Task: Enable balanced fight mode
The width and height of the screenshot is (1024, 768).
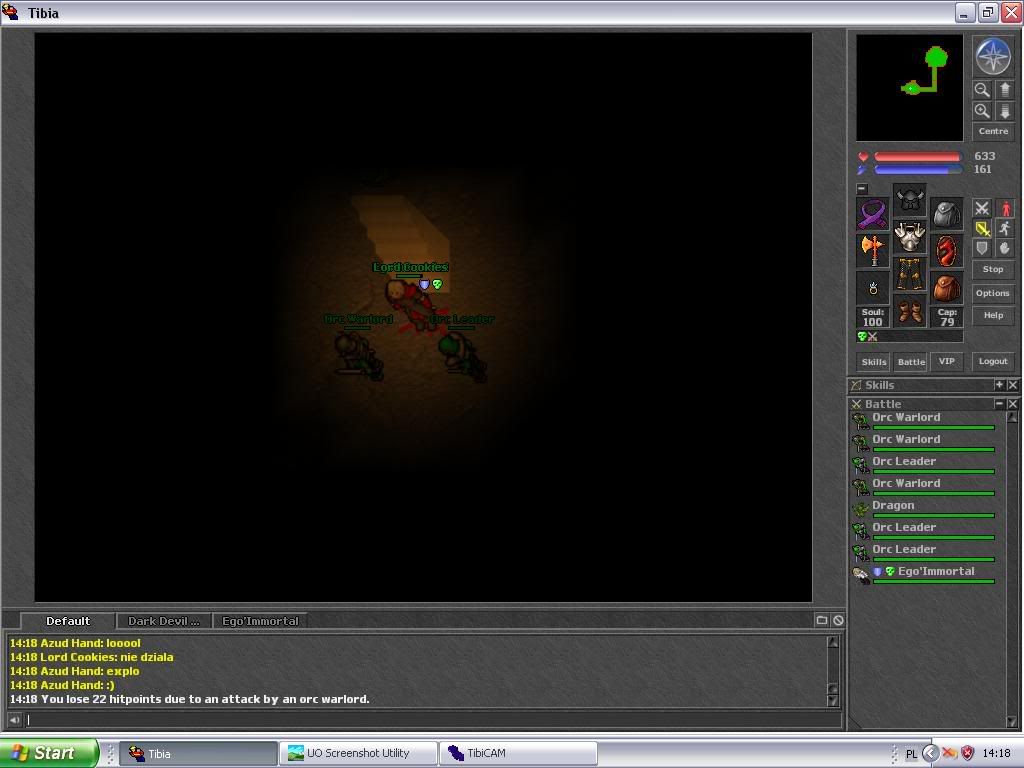Action: [982, 229]
